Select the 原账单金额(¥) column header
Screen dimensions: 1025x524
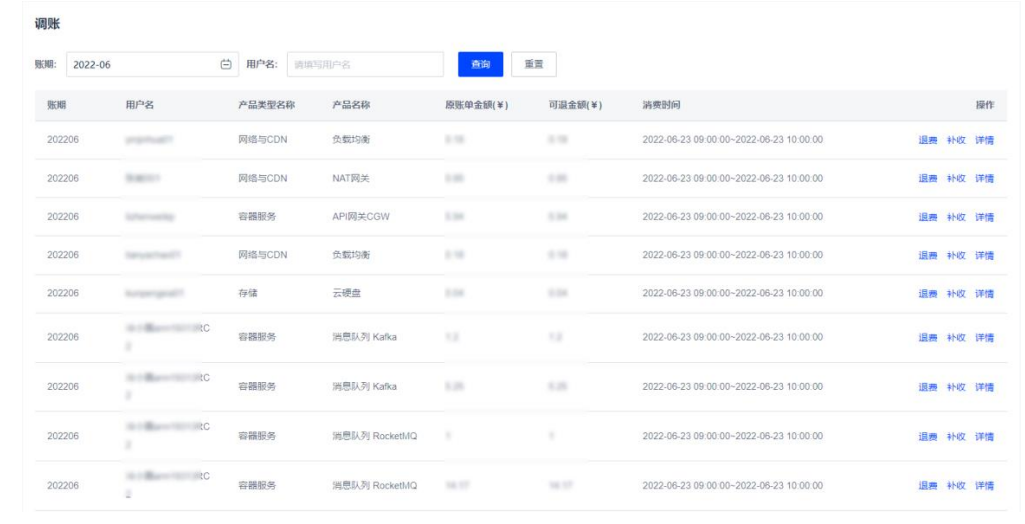(x=477, y=105)
